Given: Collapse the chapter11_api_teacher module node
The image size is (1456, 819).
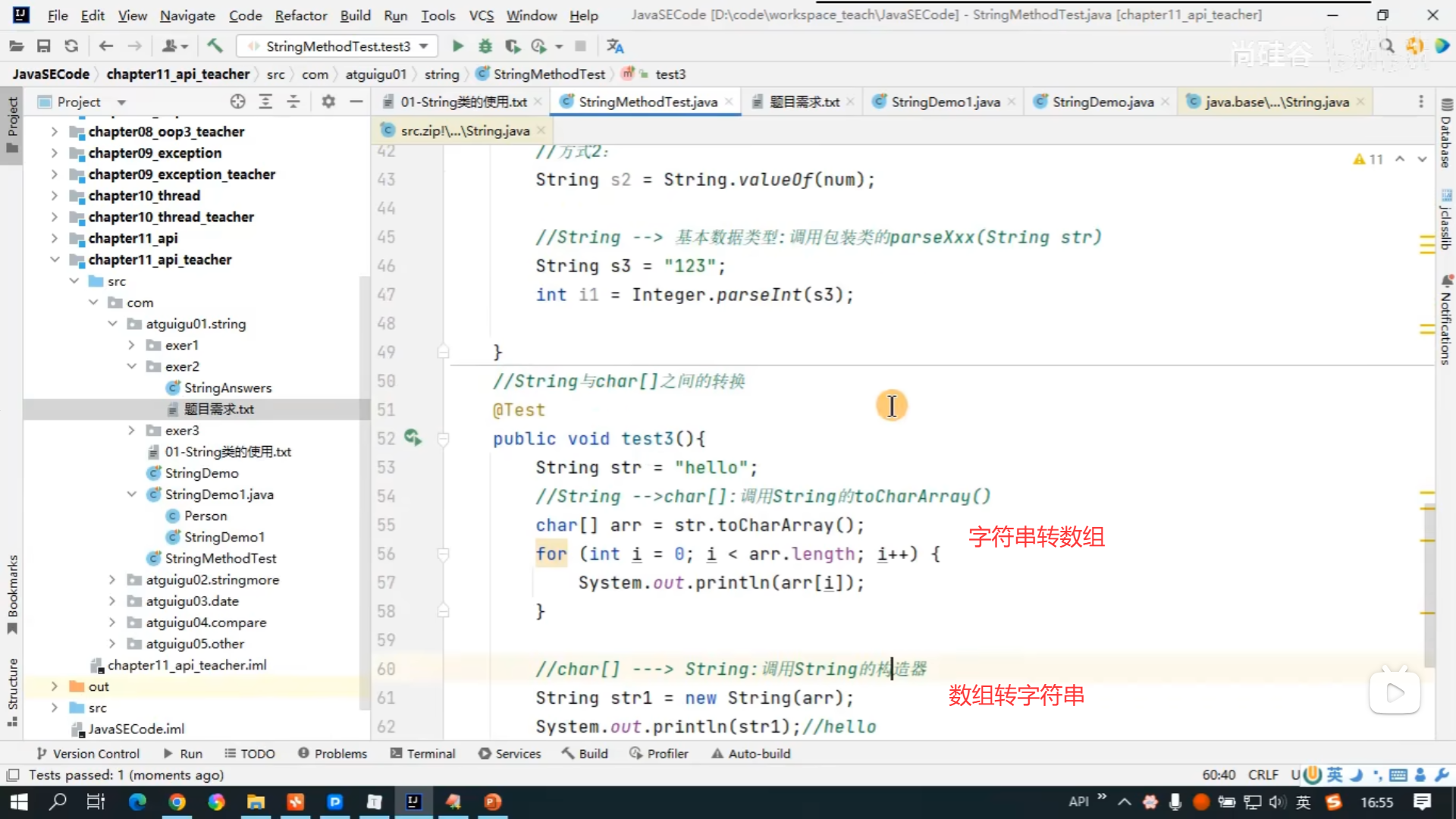Looking at the screenshot, I should coord(55,259).
